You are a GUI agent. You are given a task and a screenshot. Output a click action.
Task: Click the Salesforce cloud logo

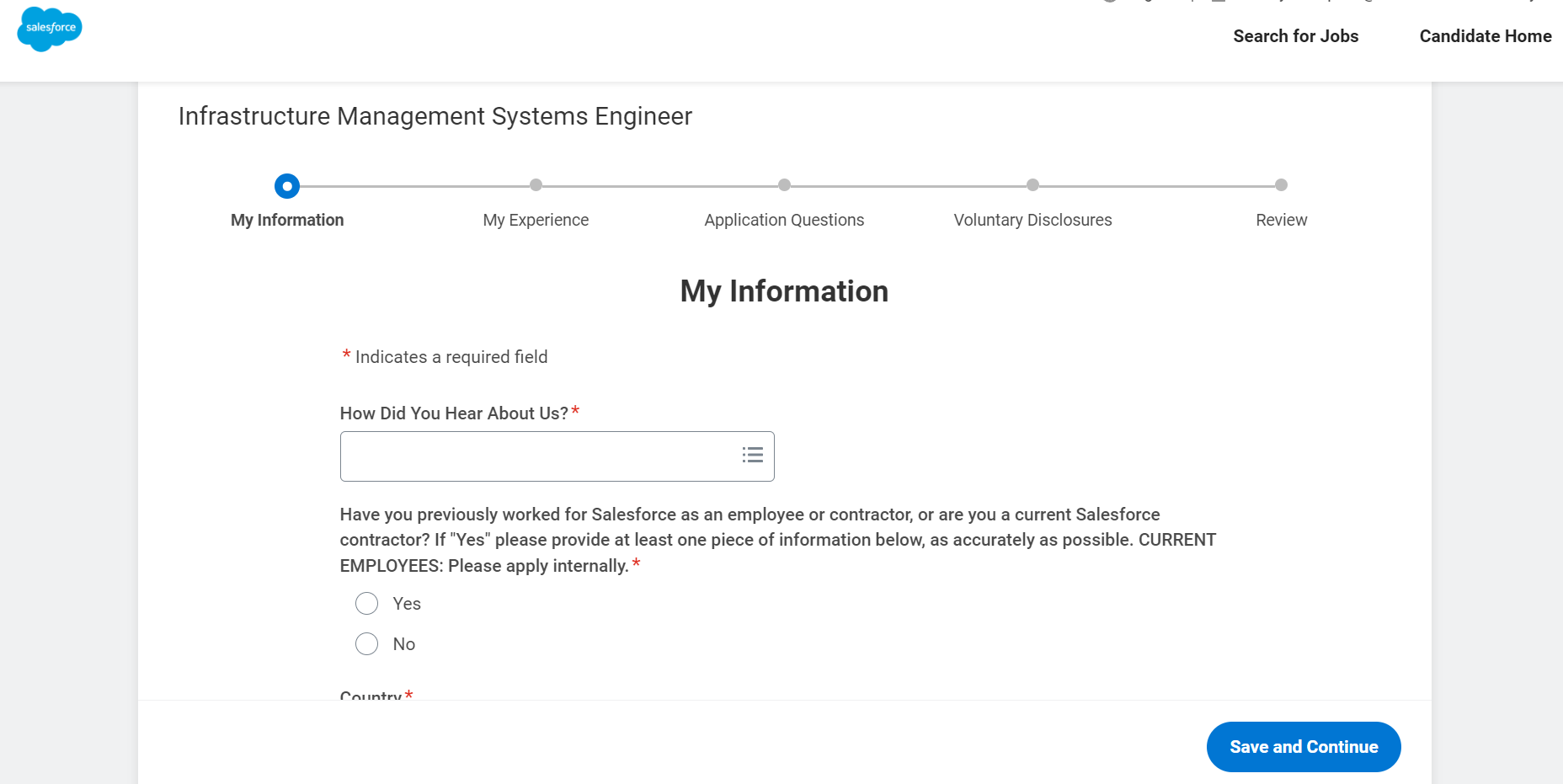click(50, 29)
